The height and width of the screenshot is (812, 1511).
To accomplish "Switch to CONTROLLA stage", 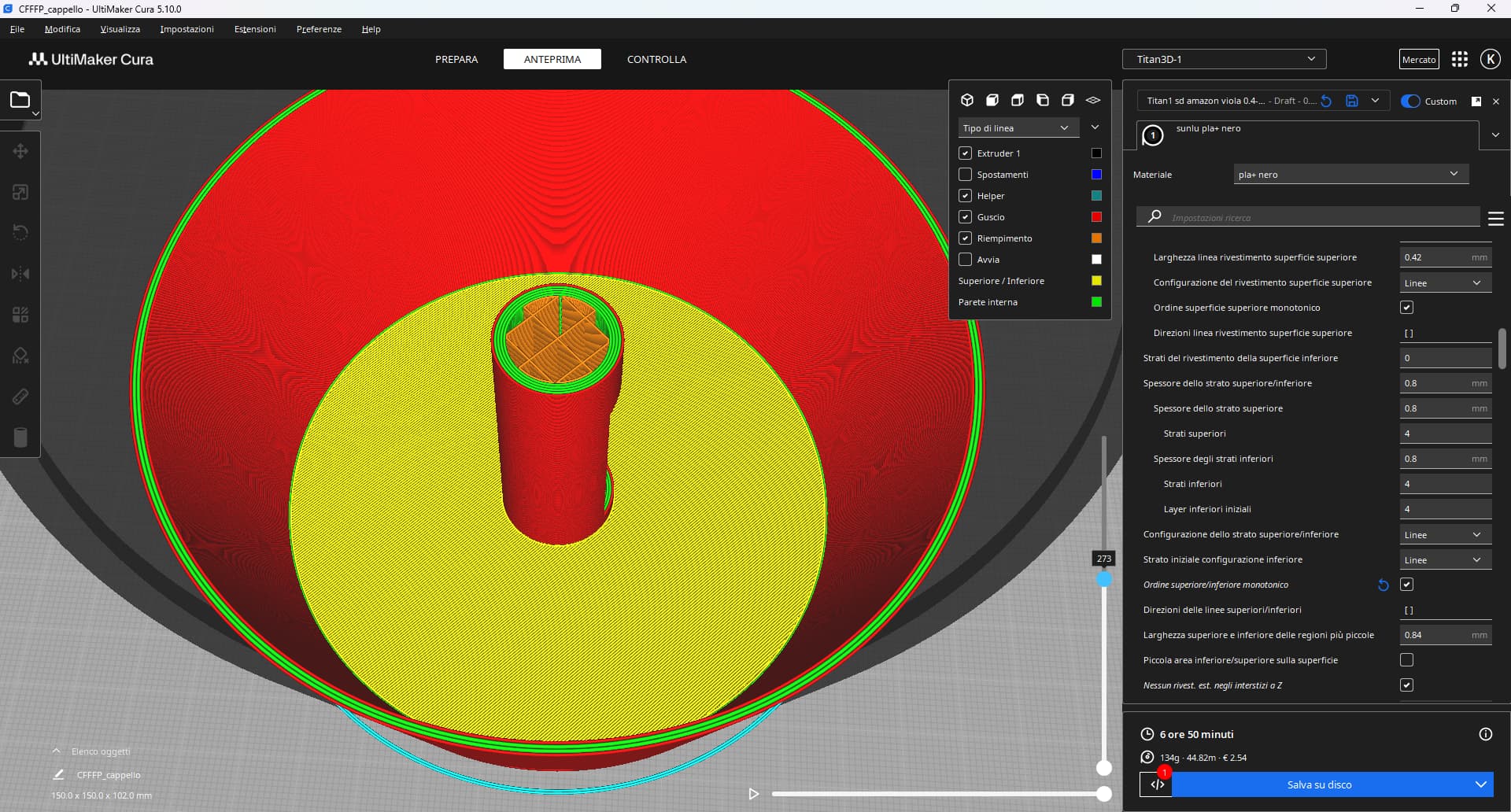I will 656,59.
